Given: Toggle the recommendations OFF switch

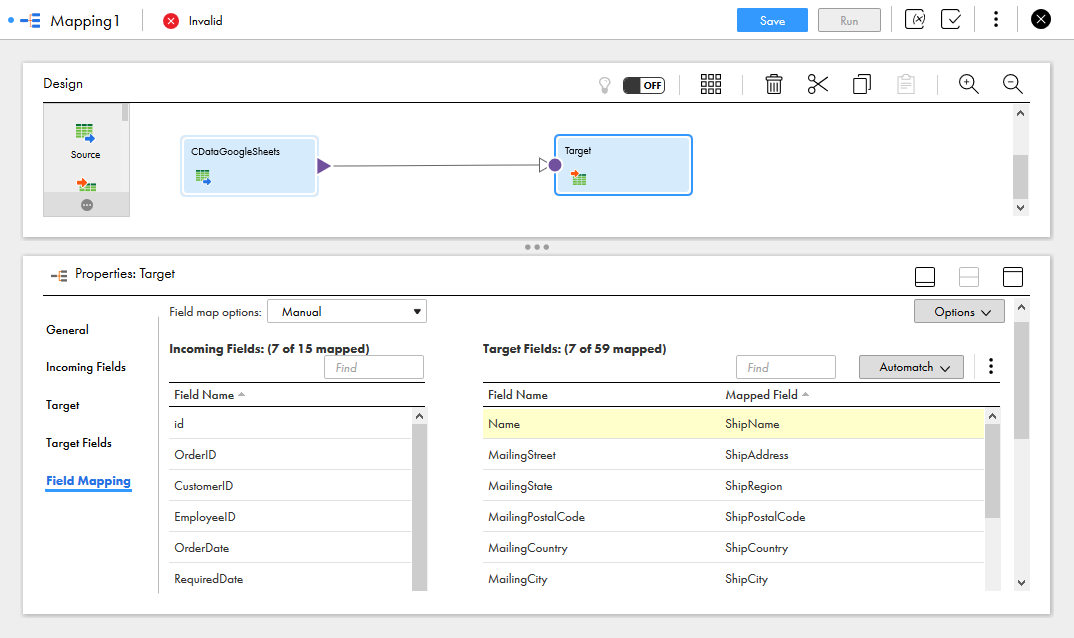Looking at the screenshot, I should (644, 85).
